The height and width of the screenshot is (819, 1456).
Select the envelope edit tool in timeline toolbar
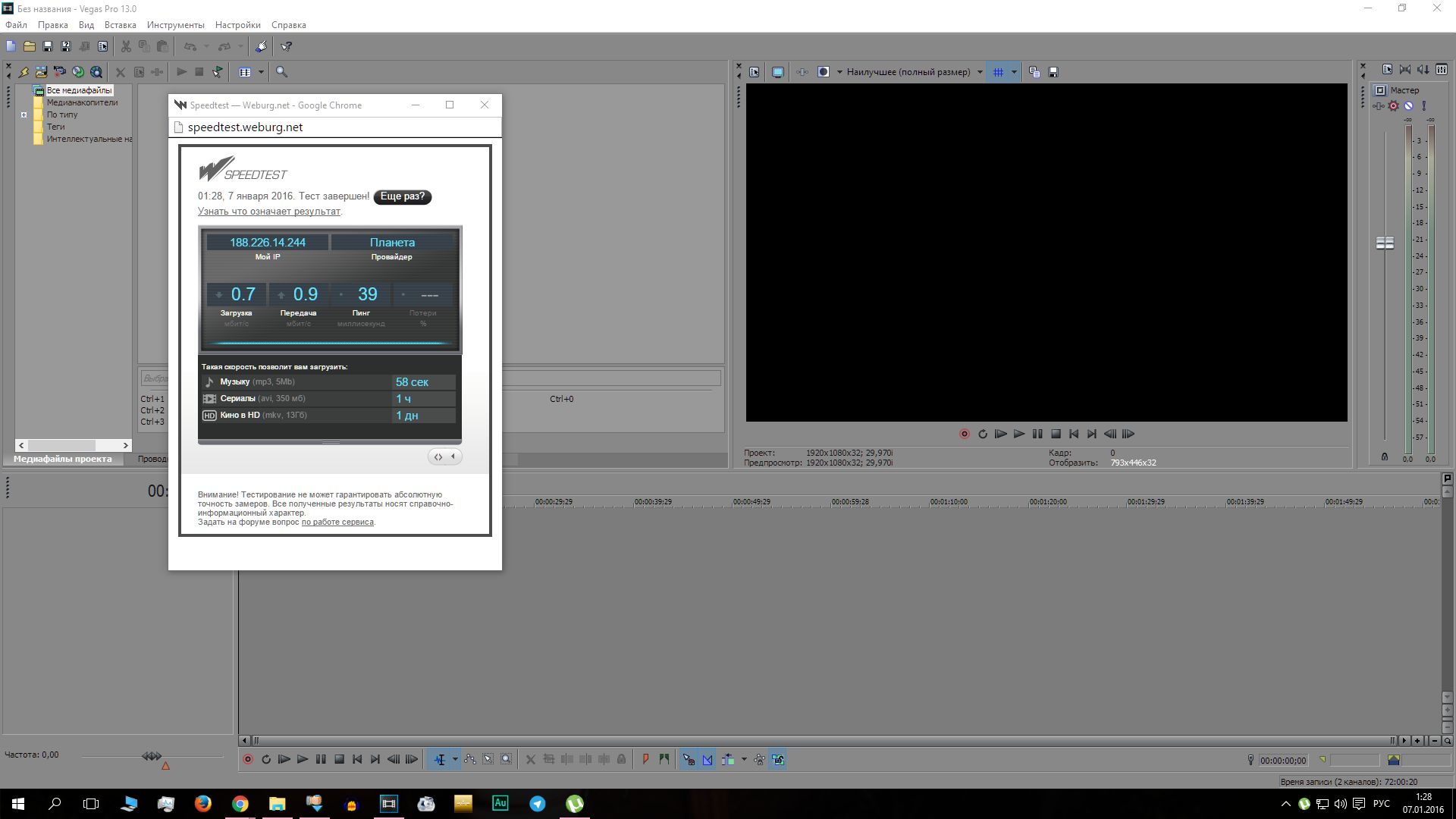470,759
